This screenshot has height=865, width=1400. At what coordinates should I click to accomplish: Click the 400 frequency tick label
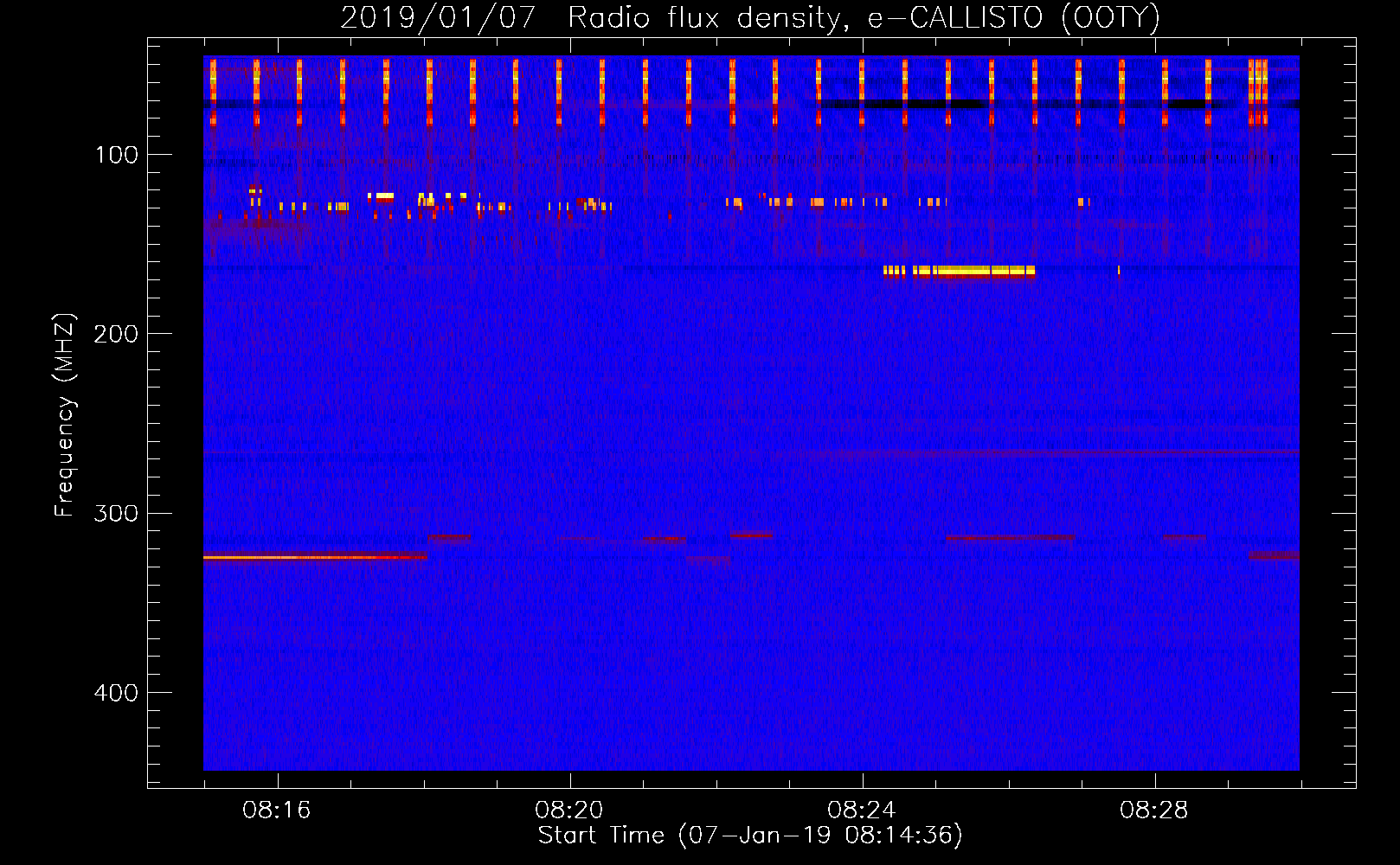[x=116, y=693]
